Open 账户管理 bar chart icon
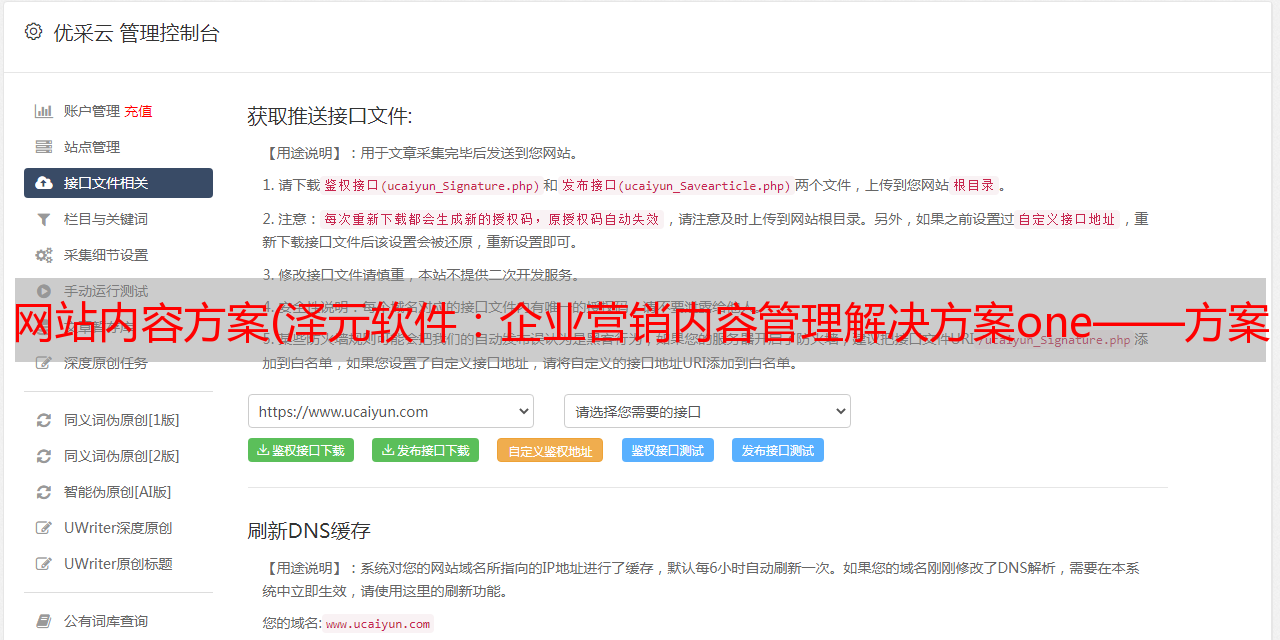The width and height of the screenshot is (1280, 640). click(44, 111)
